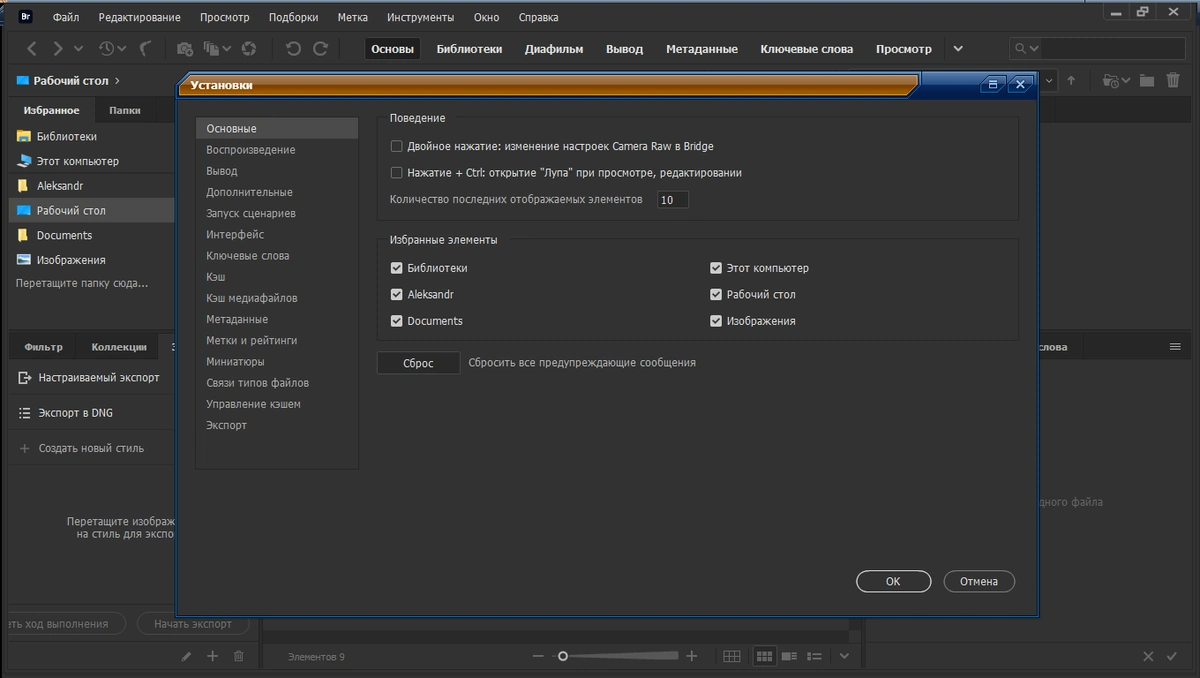Click the zoom out minus icon
This screenshot has height=678, width=1200.
point(538,656)
